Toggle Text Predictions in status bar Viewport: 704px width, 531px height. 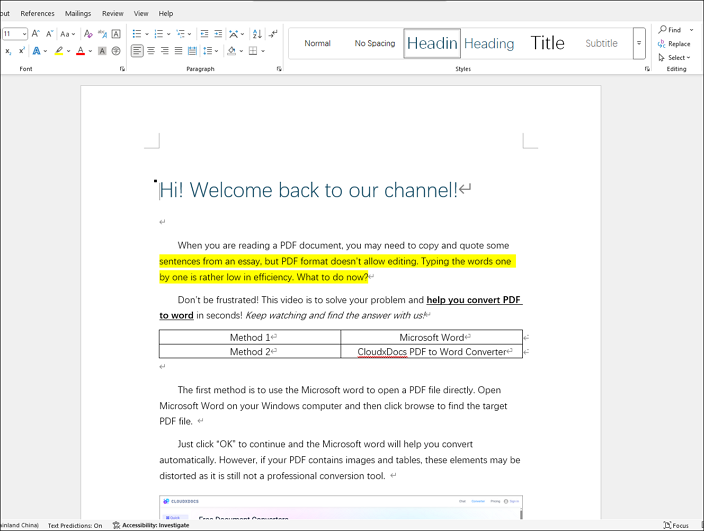[75, 525]
